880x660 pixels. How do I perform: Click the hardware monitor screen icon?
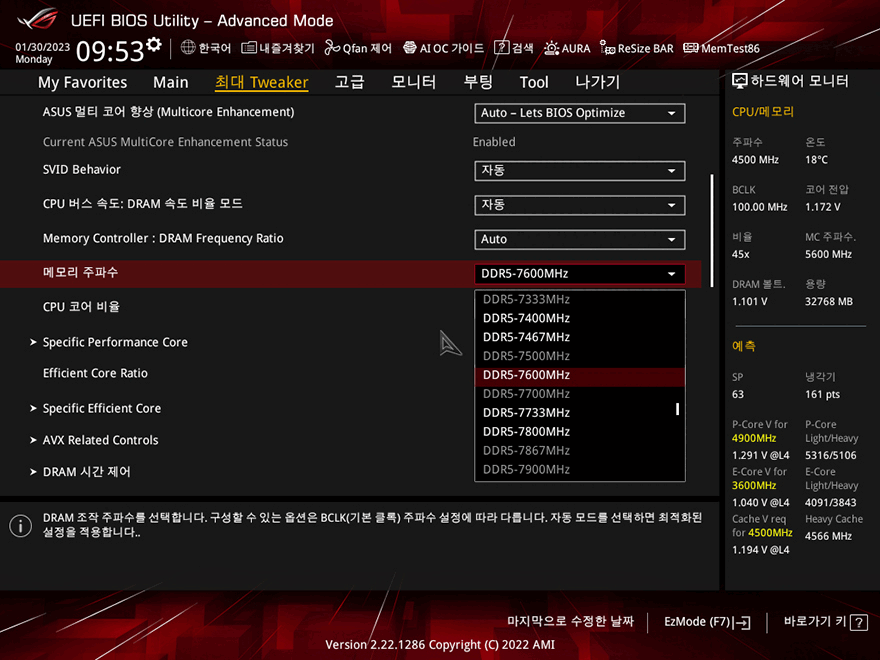(740, 81)
